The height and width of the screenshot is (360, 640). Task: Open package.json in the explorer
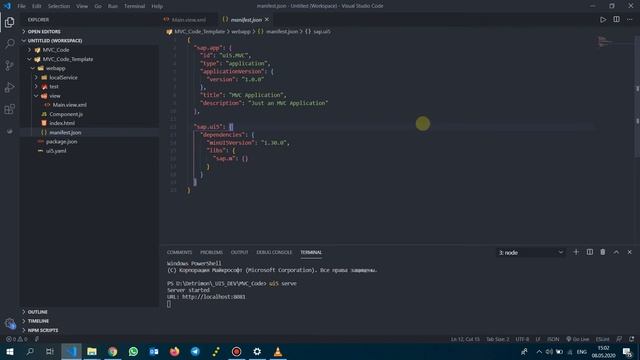(89, 142)
